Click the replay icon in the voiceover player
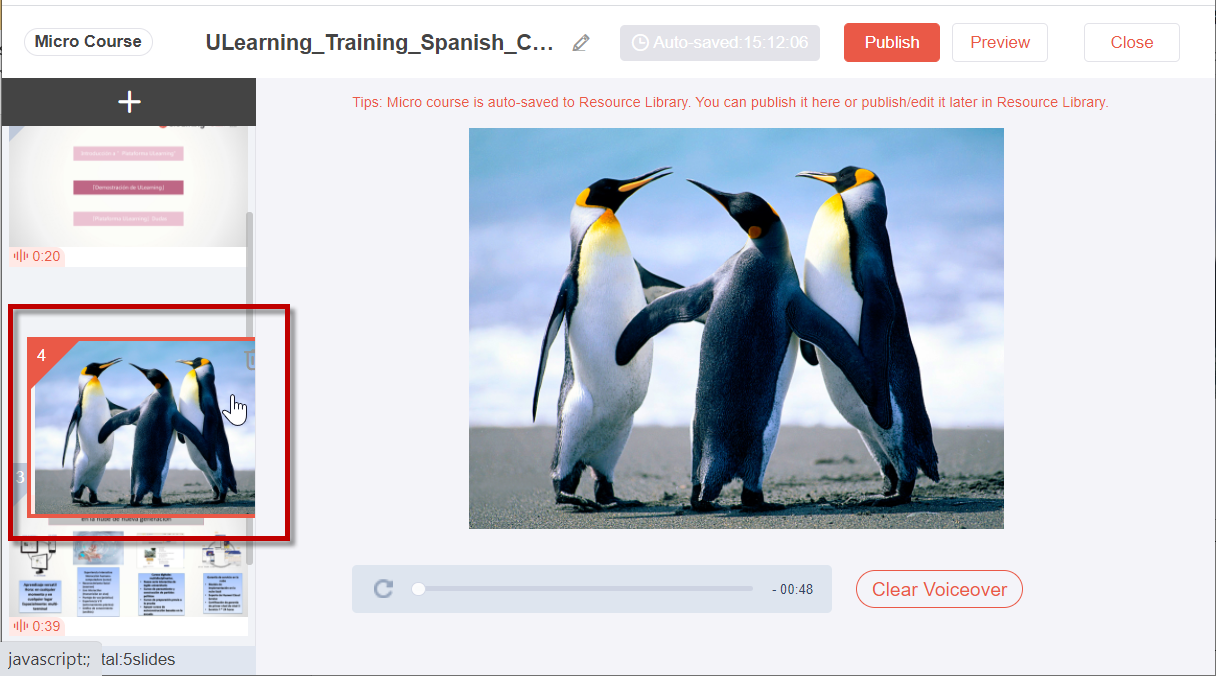1216x676 pixels. (x=383, y=589)
